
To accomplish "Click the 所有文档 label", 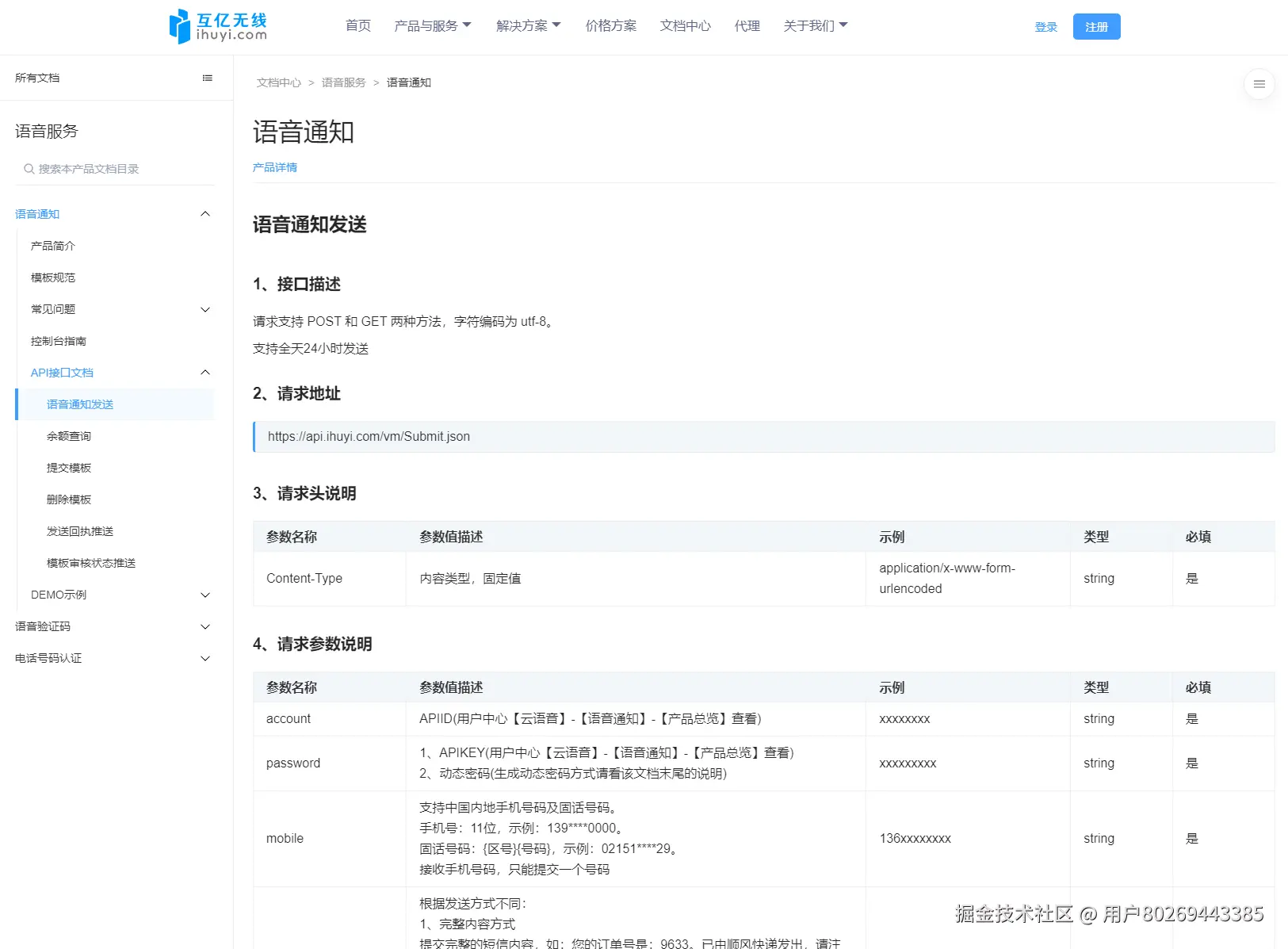I will pyautogui.click(x=37, y=78).
